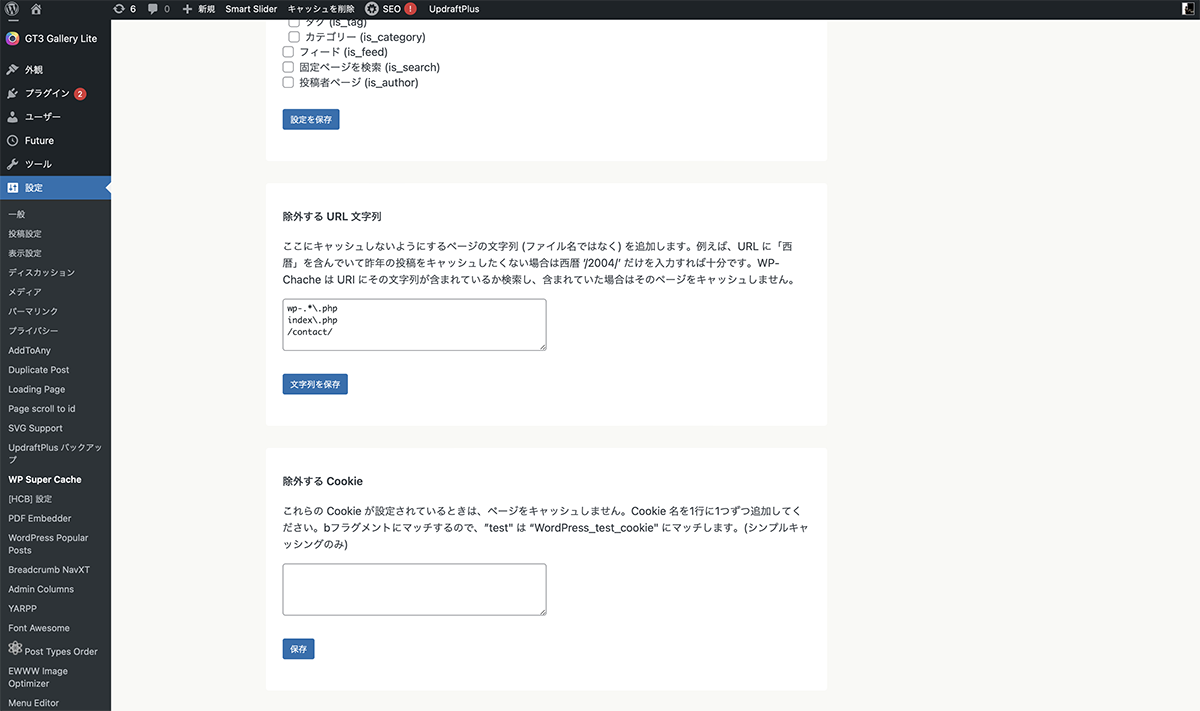The width and height of the screenshot is (1200, 711).
Task: Click キャッシュを削除 in the admin bar
Action: (x=321, y=9)
